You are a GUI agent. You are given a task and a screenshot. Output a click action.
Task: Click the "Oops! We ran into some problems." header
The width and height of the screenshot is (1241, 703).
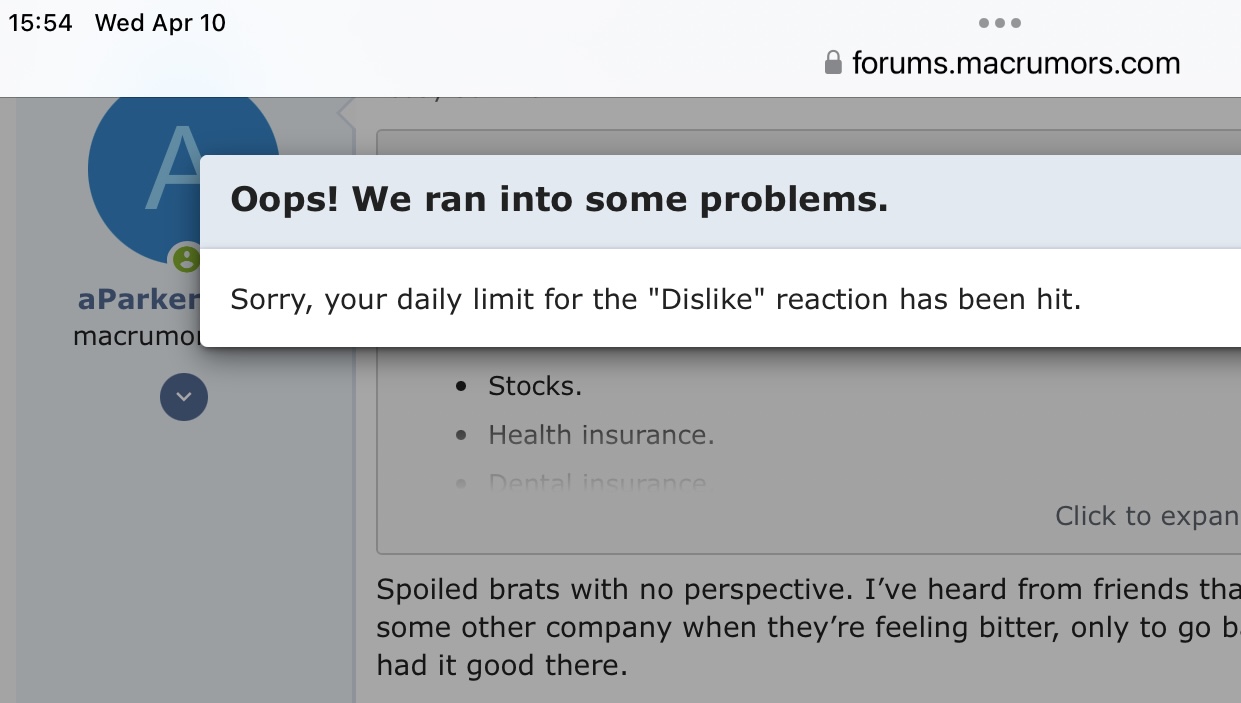(x=559, y=200)
